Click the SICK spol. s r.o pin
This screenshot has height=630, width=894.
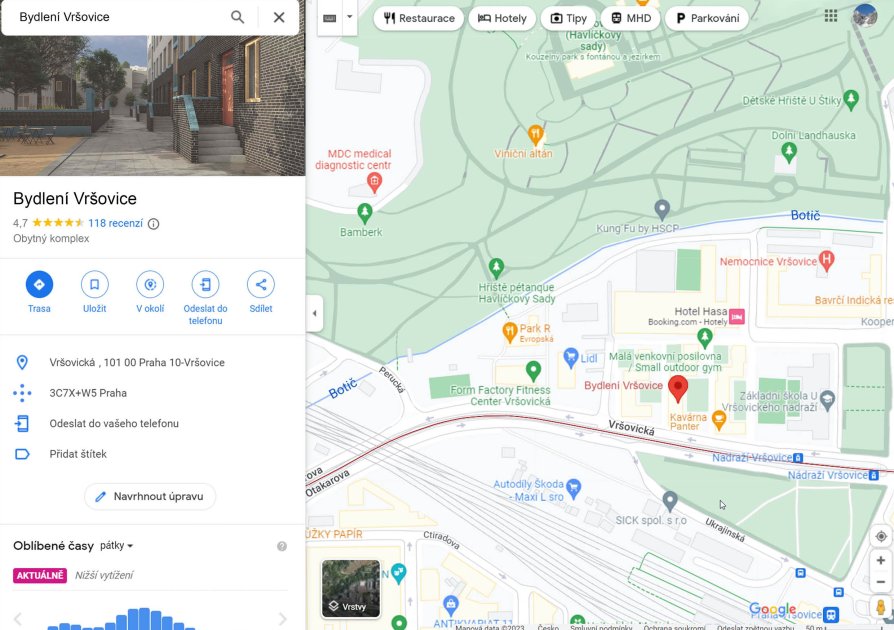tap(670, 501)
